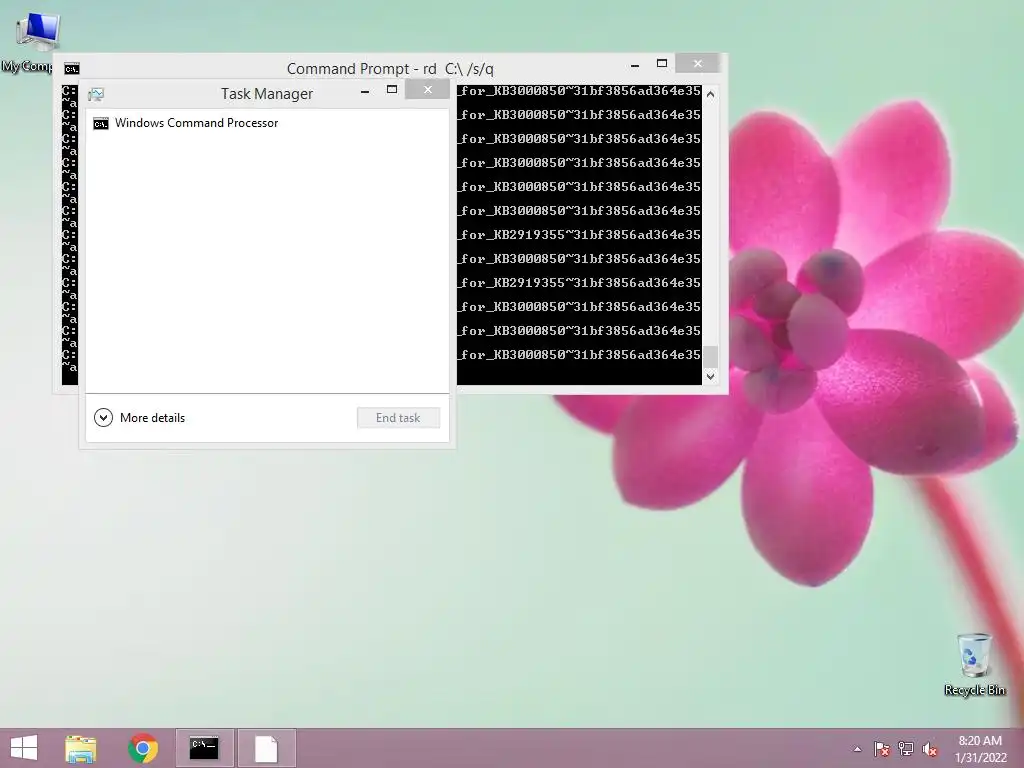This screenshot has width=1024, height=768.
Task: Show hidden tray icons arrow
Action: point(857,750)
